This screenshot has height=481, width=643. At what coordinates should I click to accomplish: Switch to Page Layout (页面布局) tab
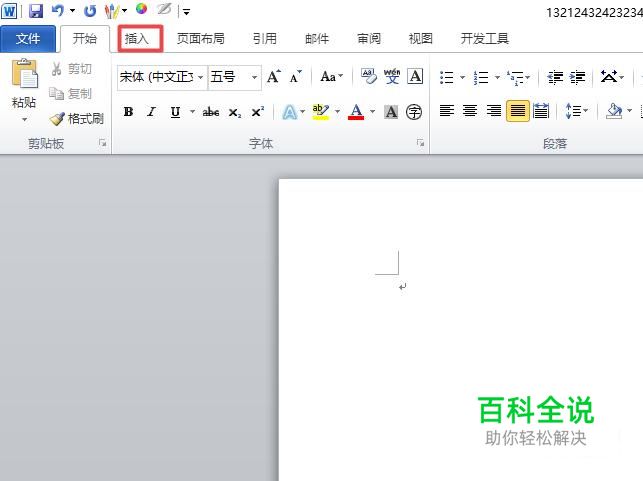click(201, 39)
